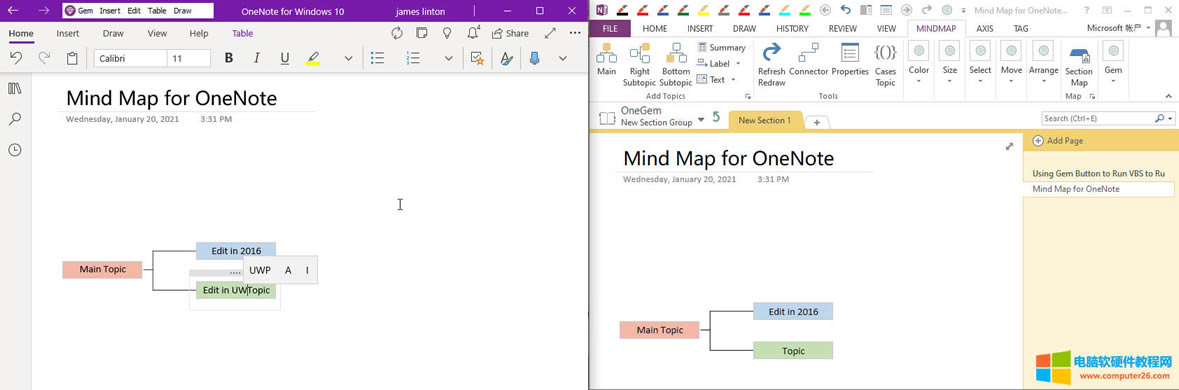This screenshot has width=1179, height=390.
Task: Switch to the HISTORY tab
Action: pos(793,29)
